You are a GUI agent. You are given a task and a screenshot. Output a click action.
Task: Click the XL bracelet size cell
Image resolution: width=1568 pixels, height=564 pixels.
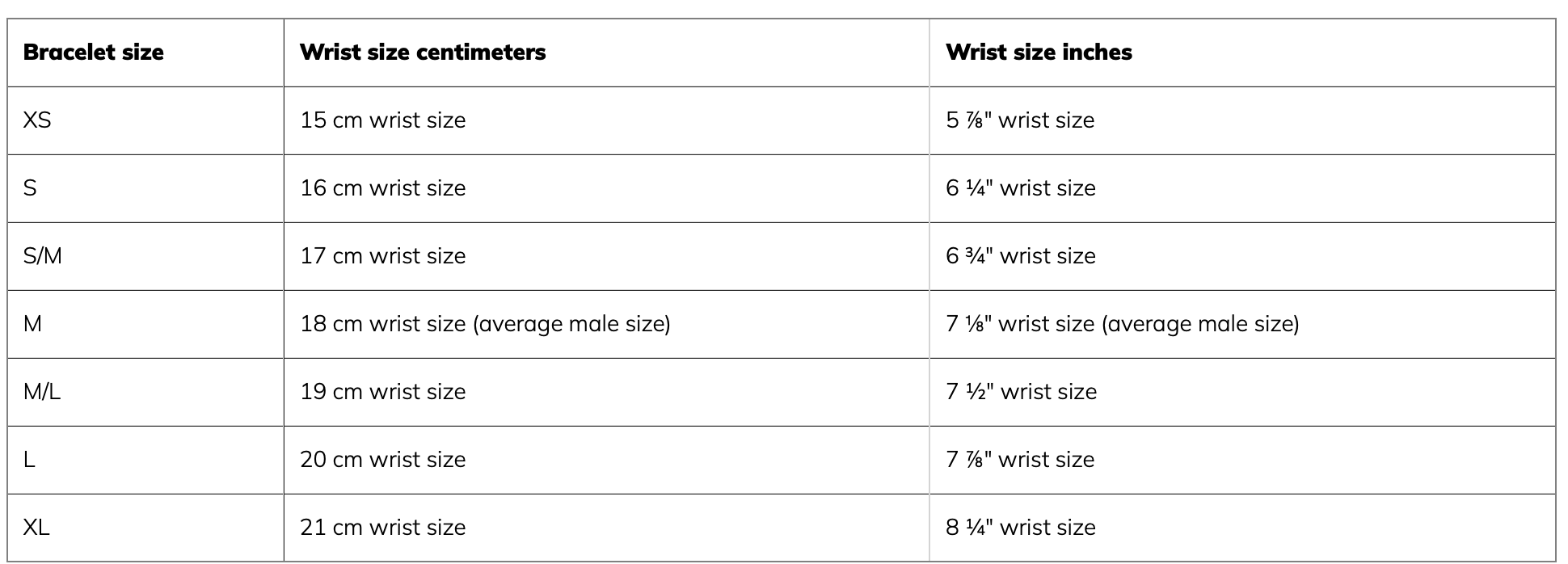36,528
